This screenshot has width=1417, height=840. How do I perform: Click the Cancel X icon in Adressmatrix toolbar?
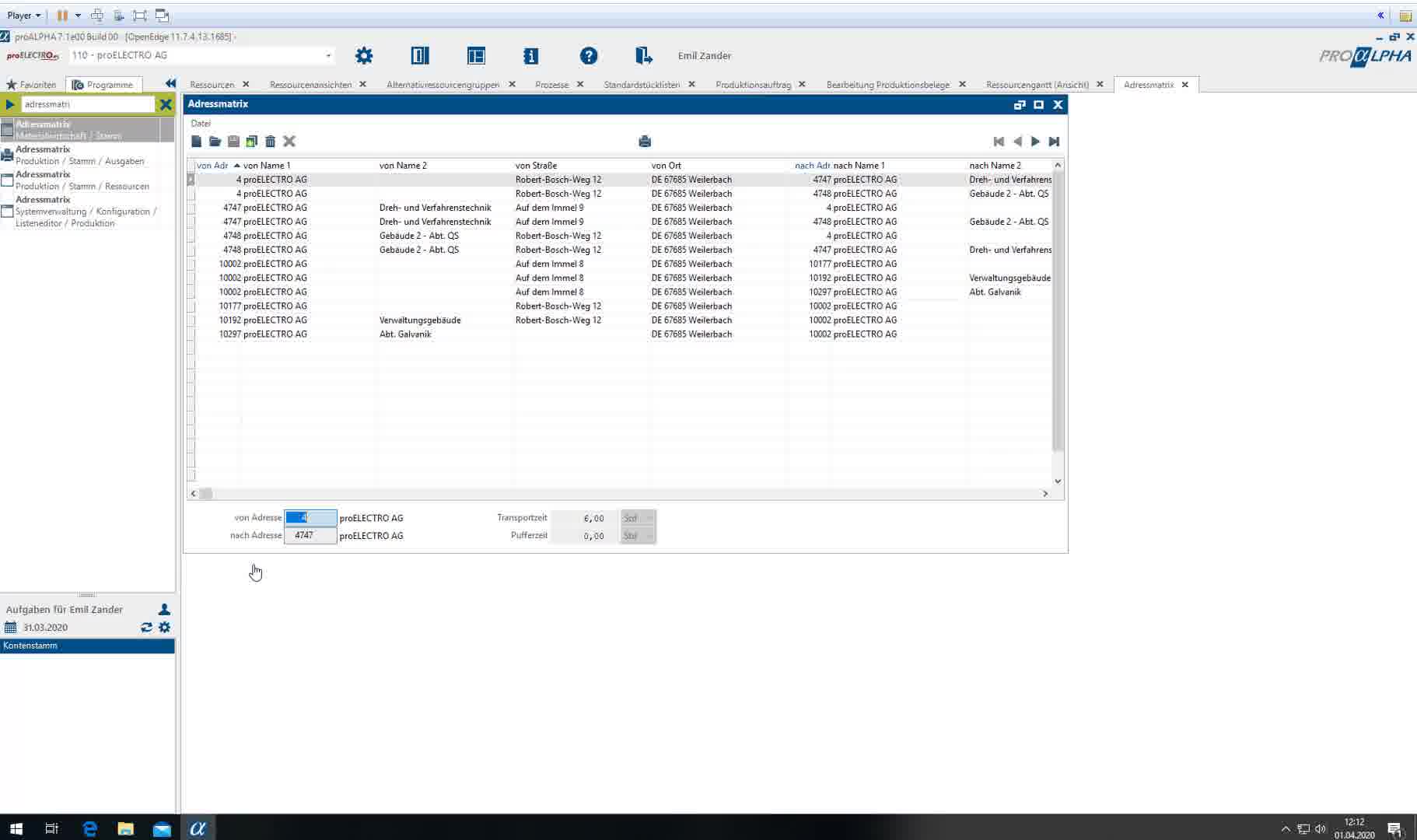click(x=289, y=142)
